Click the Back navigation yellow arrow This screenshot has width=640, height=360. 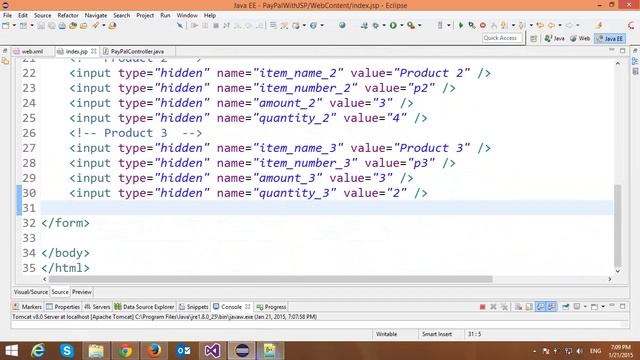click(551, 25)
